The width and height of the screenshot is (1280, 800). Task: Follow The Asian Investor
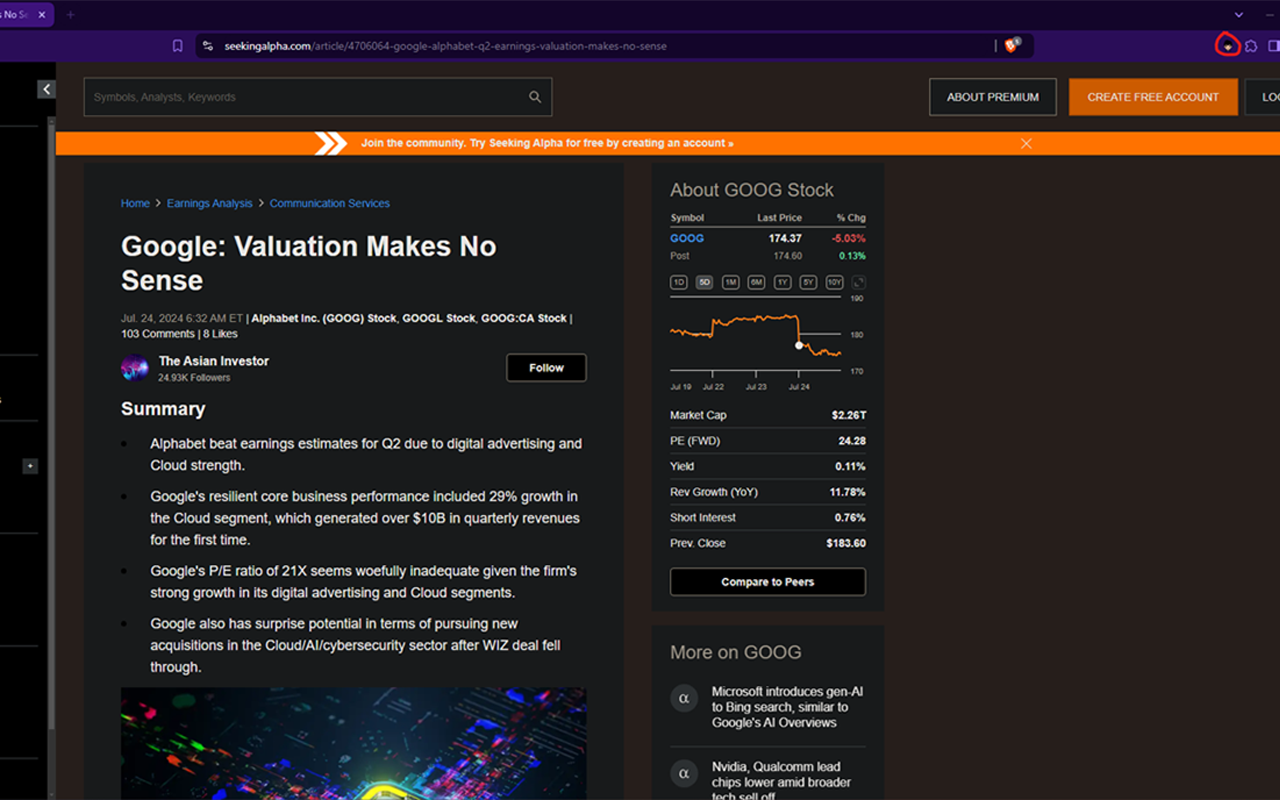tap(546, 368)
